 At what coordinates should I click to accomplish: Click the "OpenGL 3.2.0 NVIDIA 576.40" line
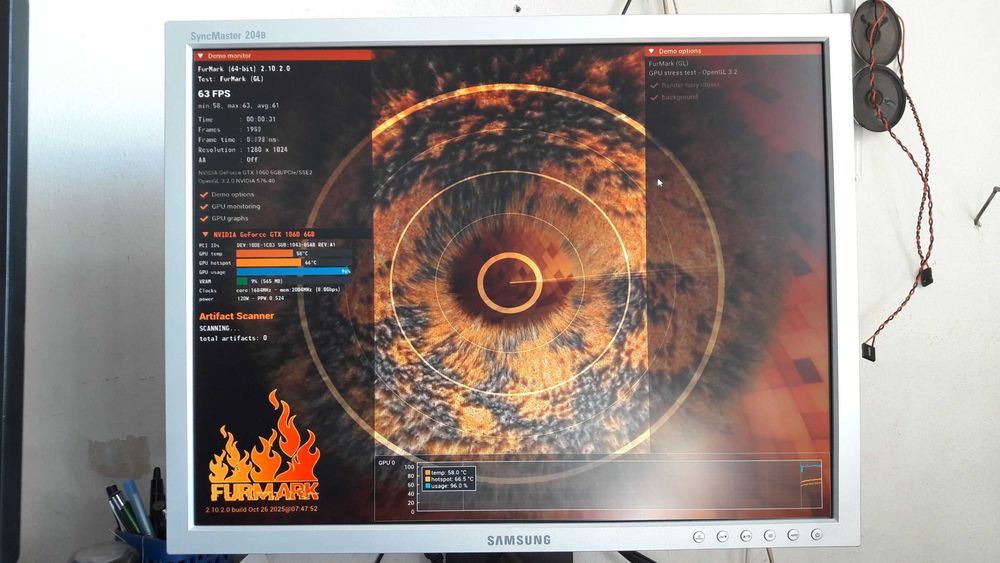237,181
